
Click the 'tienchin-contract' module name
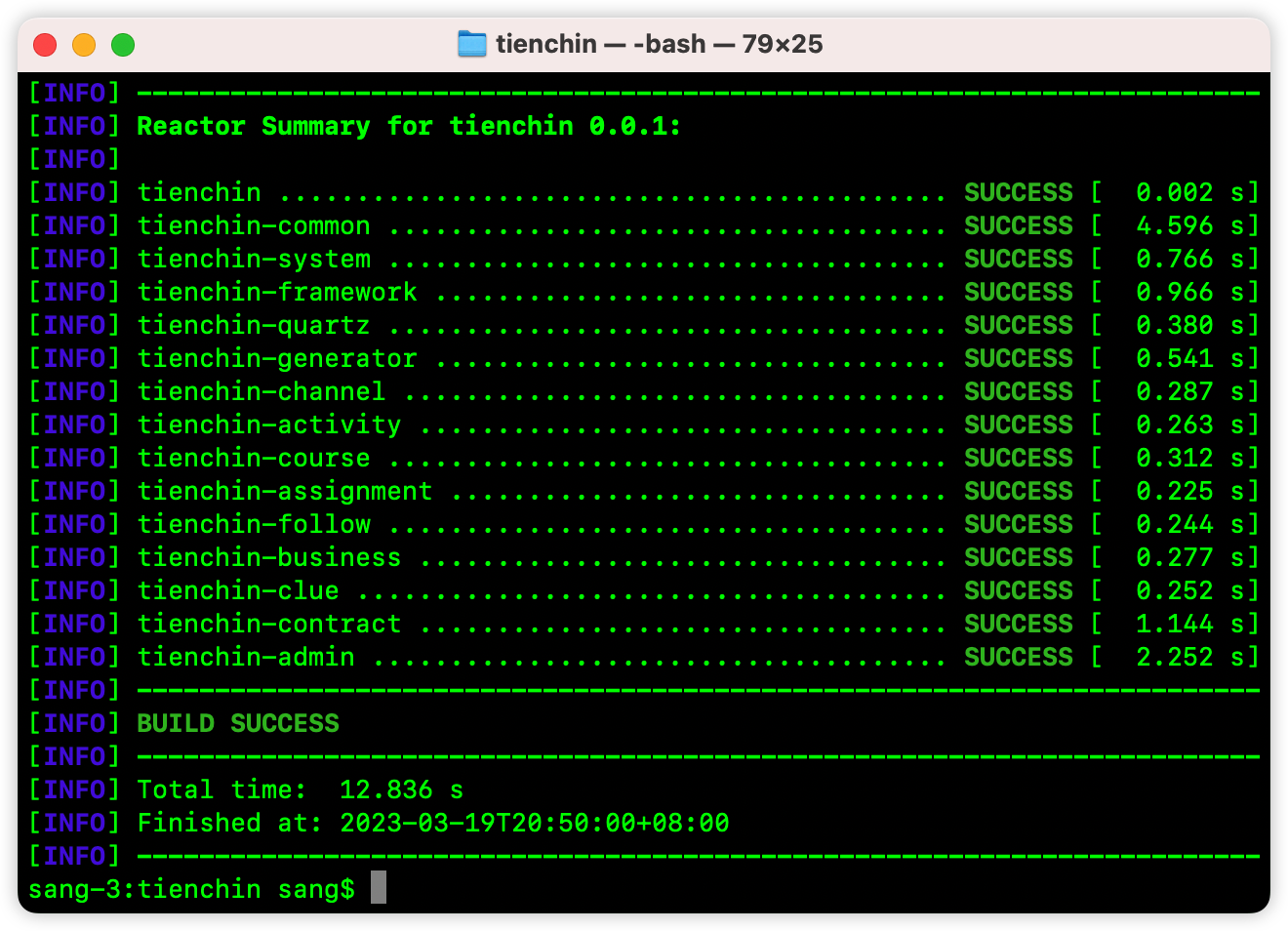click(269, 624)
